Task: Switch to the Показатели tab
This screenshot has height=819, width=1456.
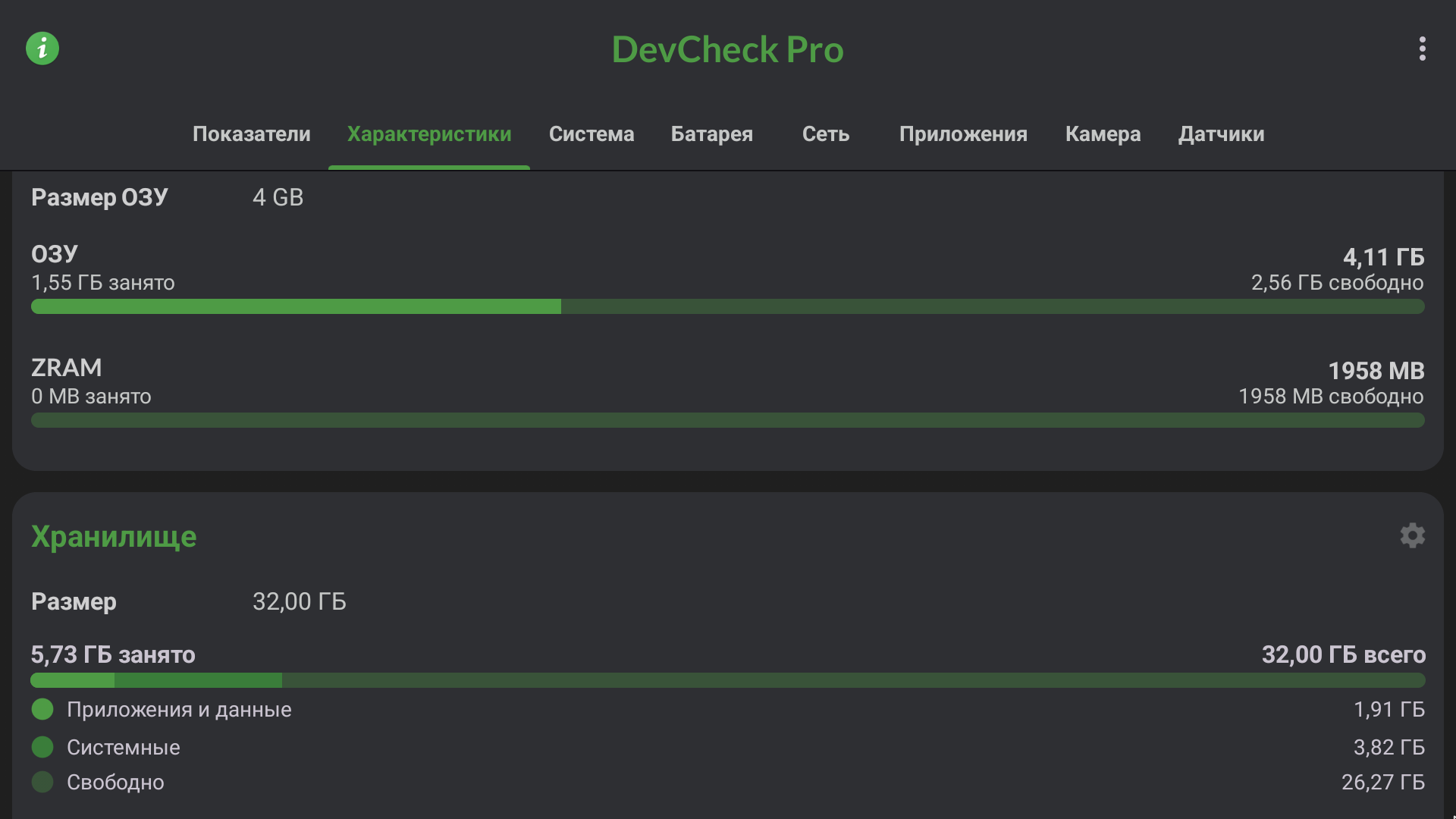Action: tap(251, 134)
